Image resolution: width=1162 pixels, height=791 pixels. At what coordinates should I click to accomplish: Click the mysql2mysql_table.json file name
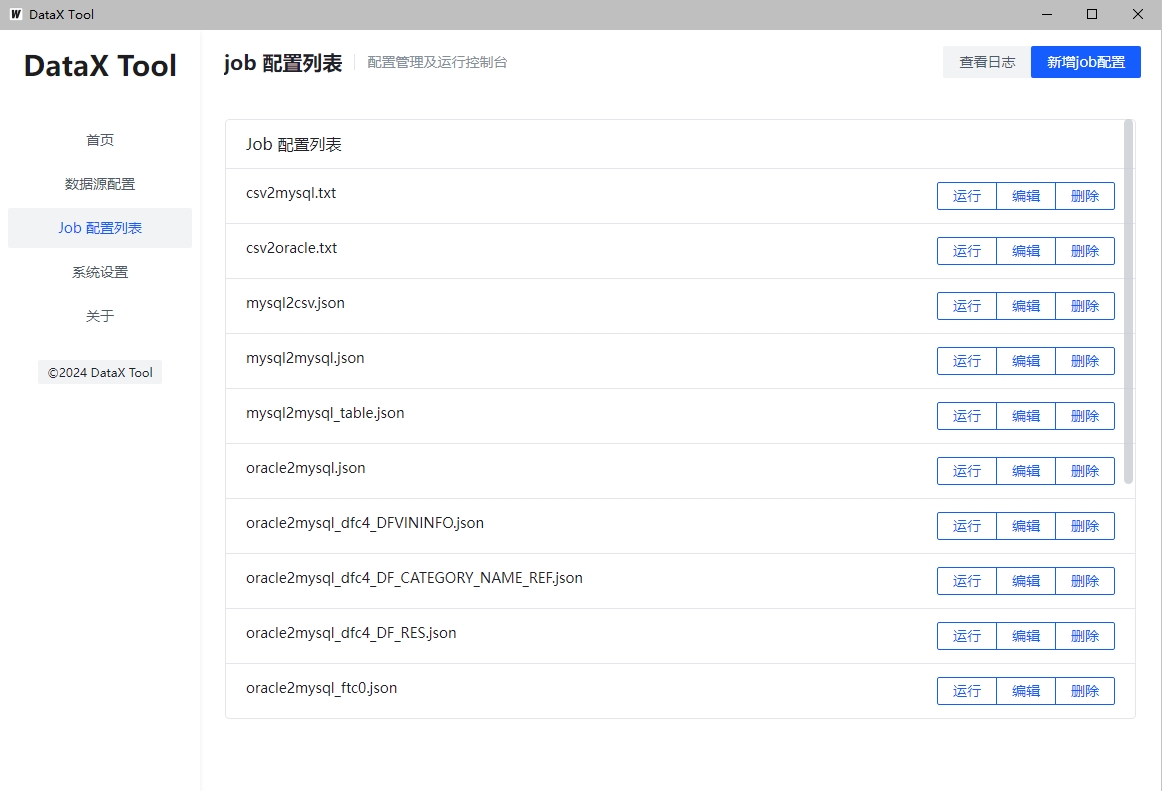point(325,413)
